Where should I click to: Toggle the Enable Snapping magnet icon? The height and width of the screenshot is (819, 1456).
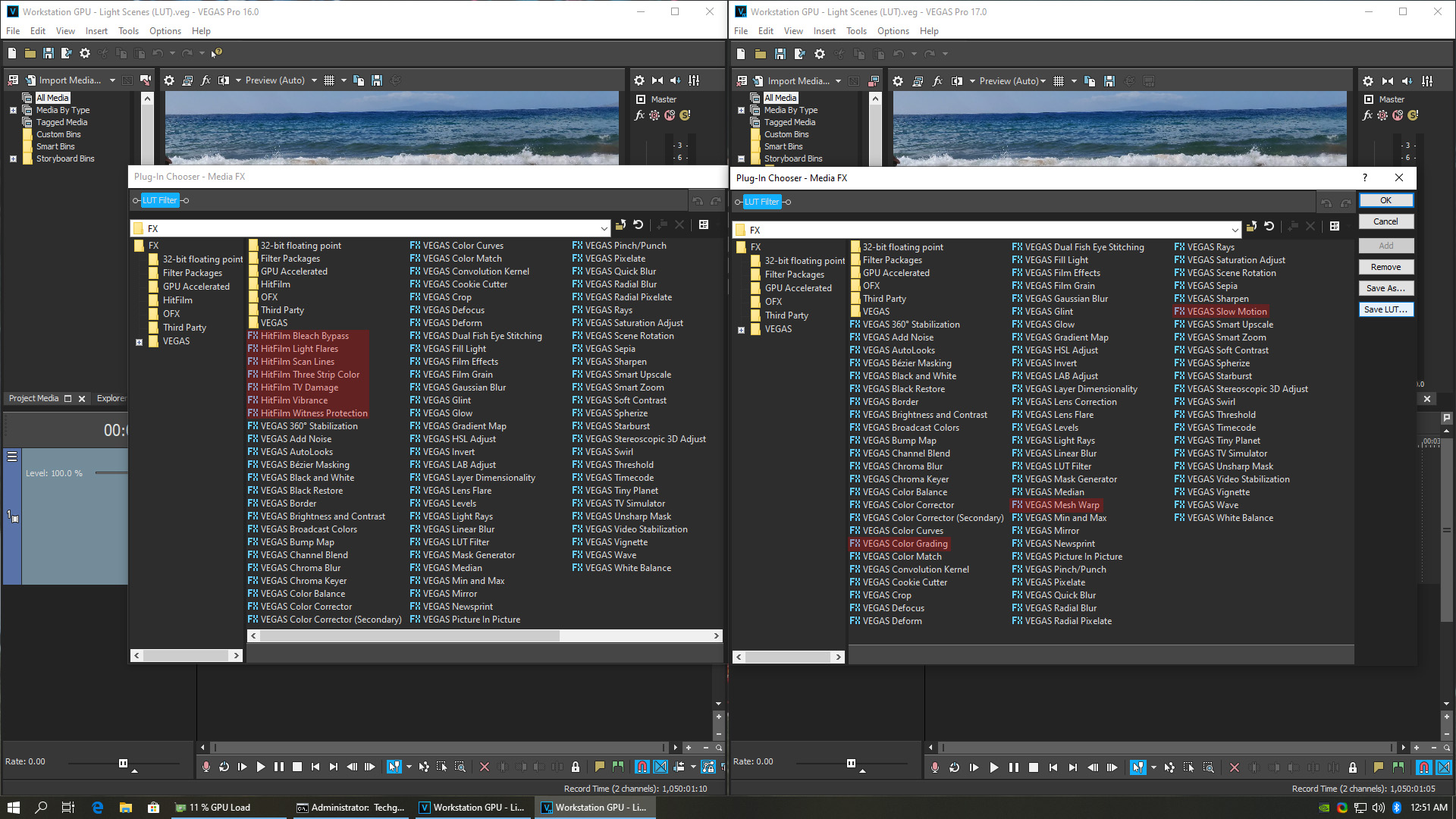coord(641,767)
